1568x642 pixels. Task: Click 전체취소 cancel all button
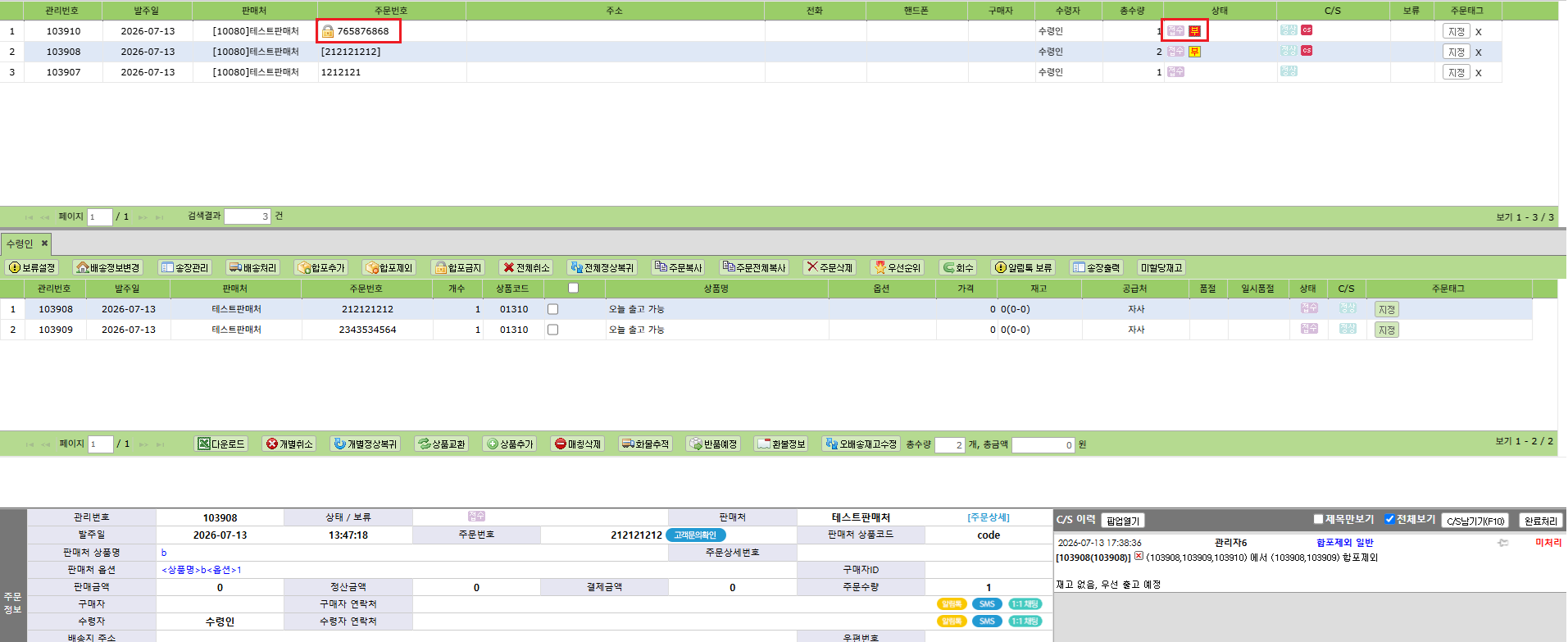(526, 267)
